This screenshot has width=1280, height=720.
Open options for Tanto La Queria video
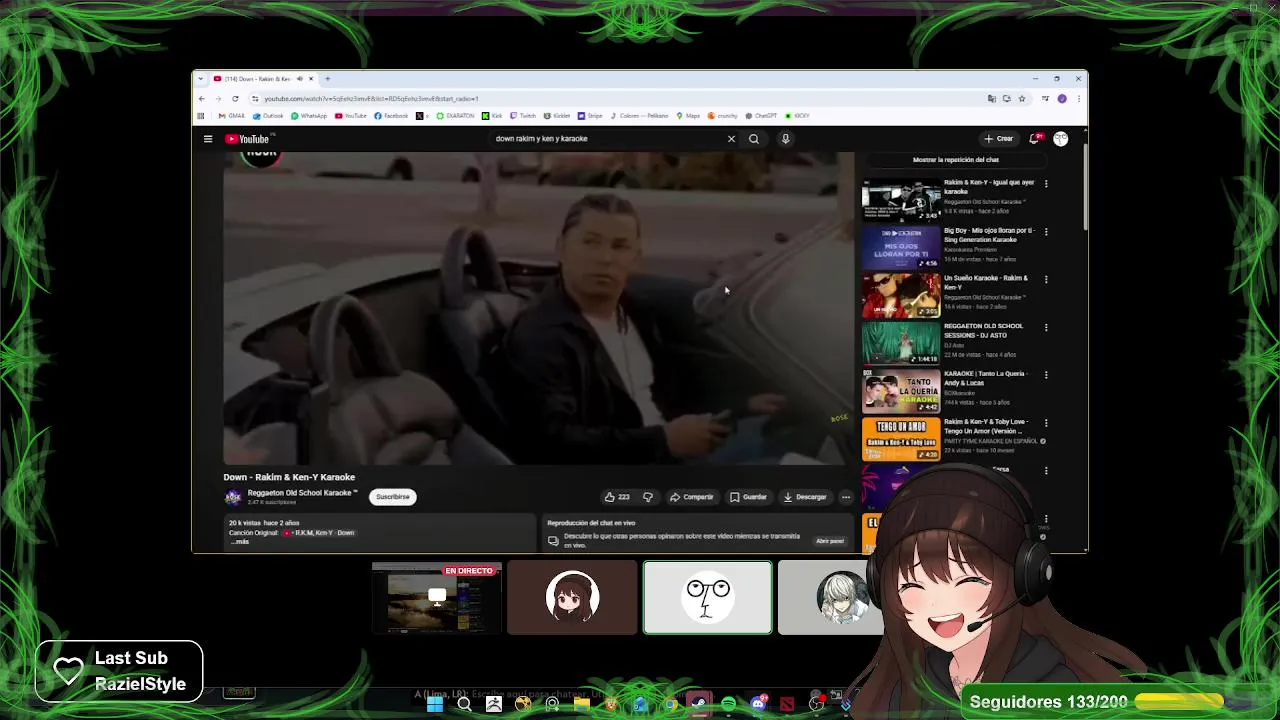[1046, 375]
